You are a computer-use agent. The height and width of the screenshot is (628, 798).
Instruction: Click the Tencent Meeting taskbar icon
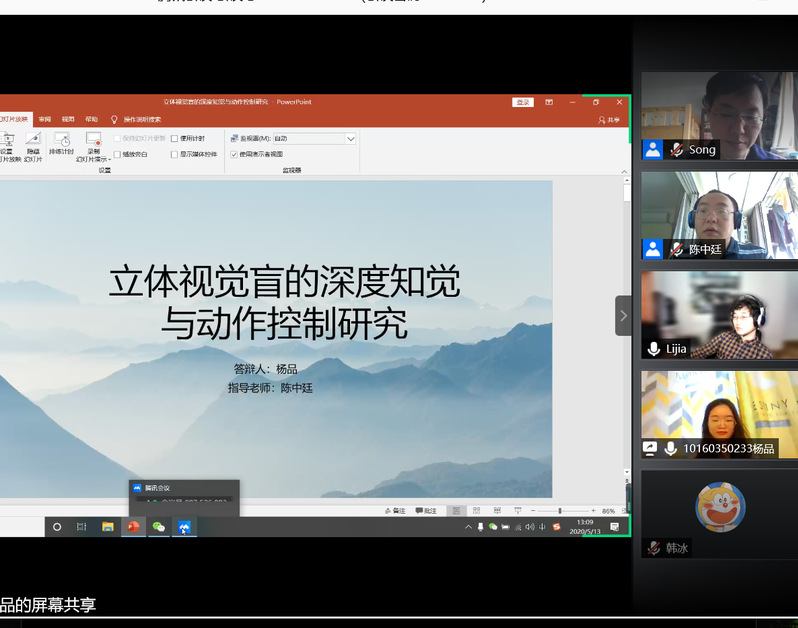coord(184,526)
